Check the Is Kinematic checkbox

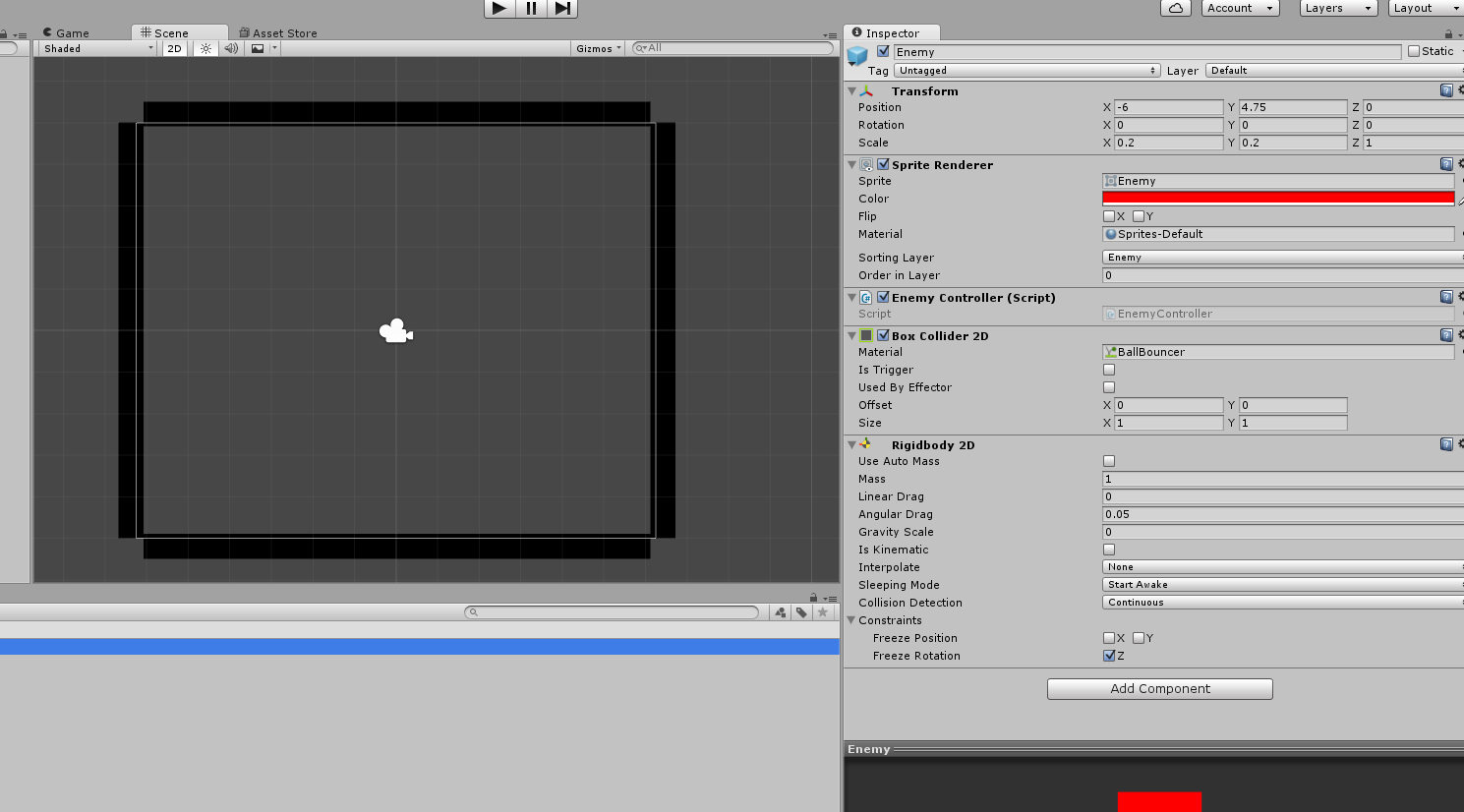[1109, 550]
